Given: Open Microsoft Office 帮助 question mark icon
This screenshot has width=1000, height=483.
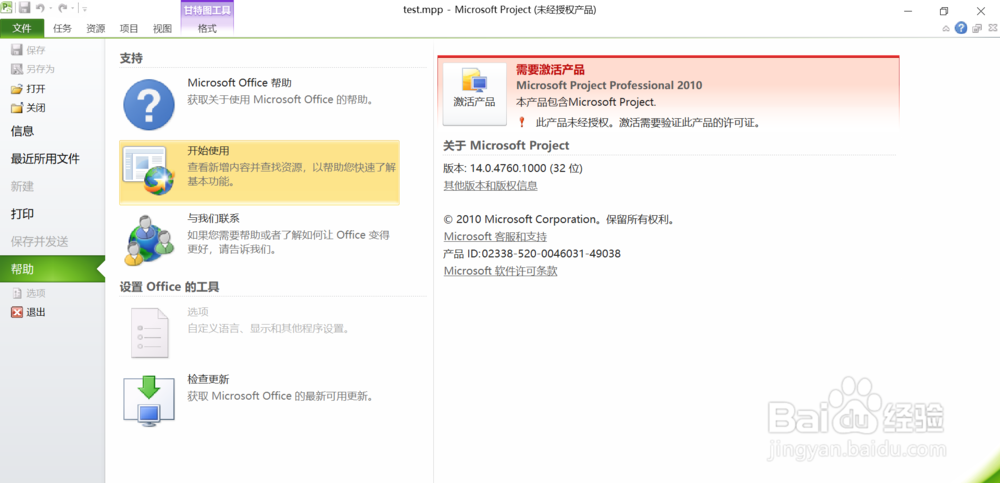Looking at the screenshot, I should [x=149, y=105].
